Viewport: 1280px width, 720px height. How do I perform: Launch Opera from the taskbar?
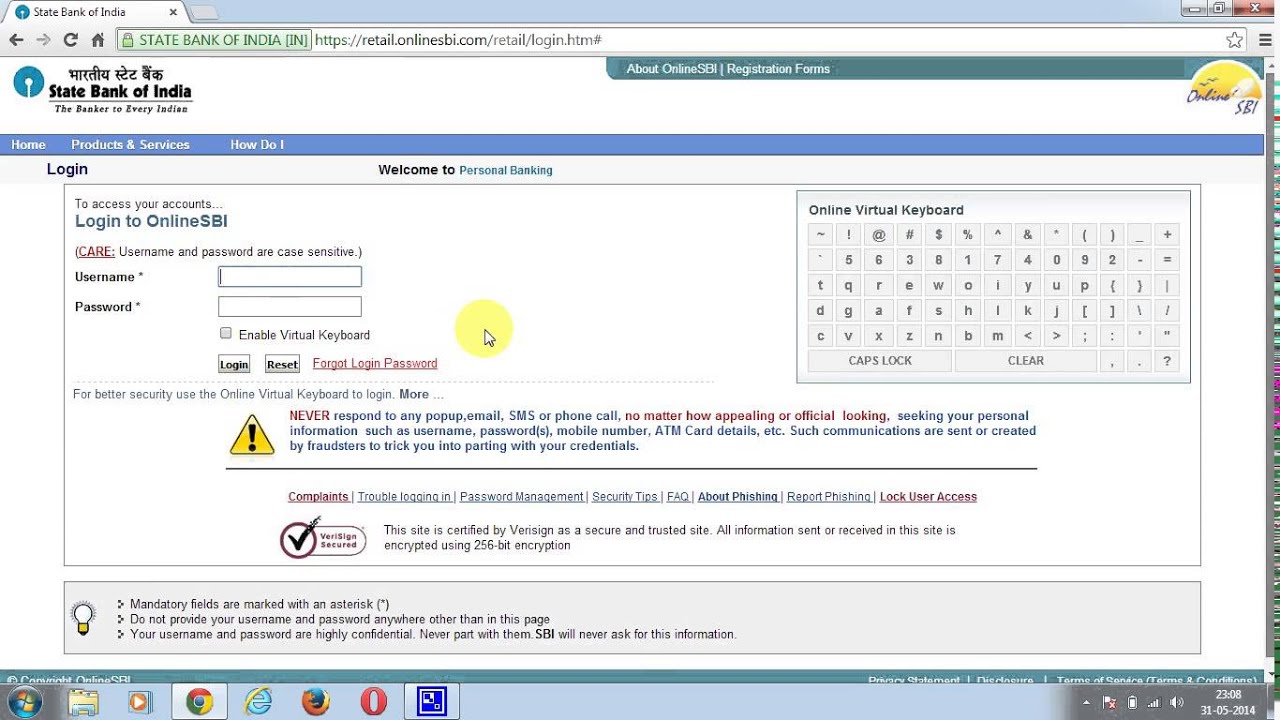coord(373,702)
